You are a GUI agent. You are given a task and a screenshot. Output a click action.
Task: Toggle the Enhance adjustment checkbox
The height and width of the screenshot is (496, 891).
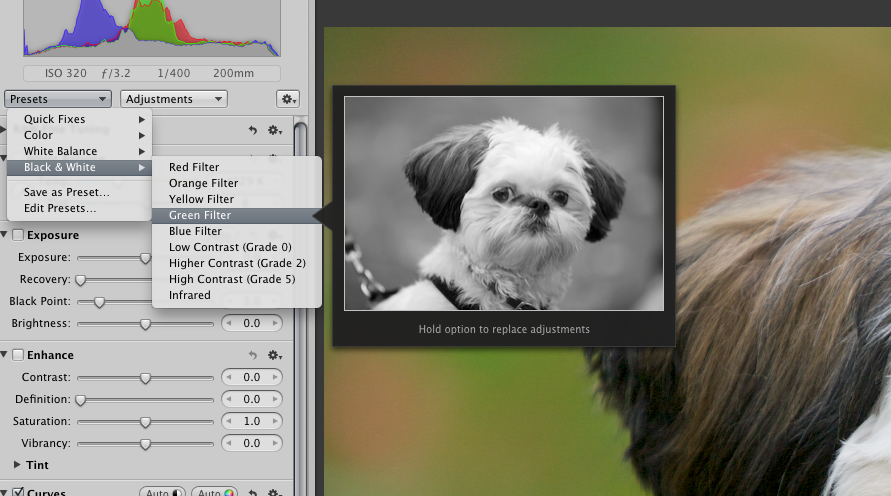(18, 355)
